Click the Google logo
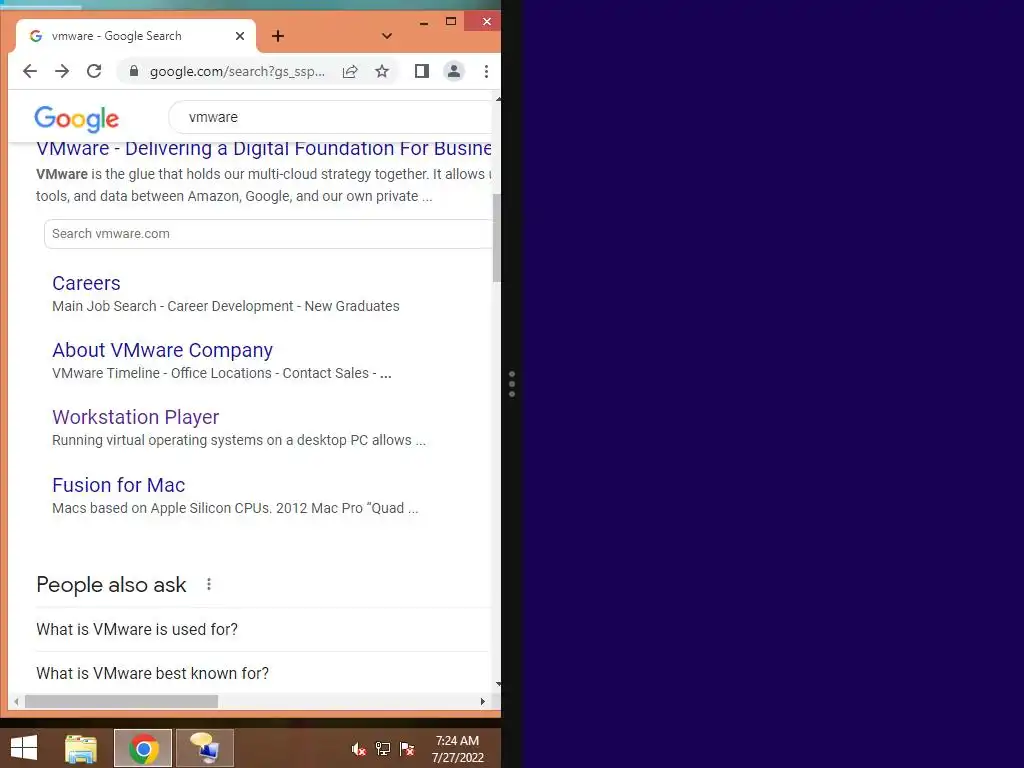The height and width of the screenshot is (768, 1024). [76, 118]
